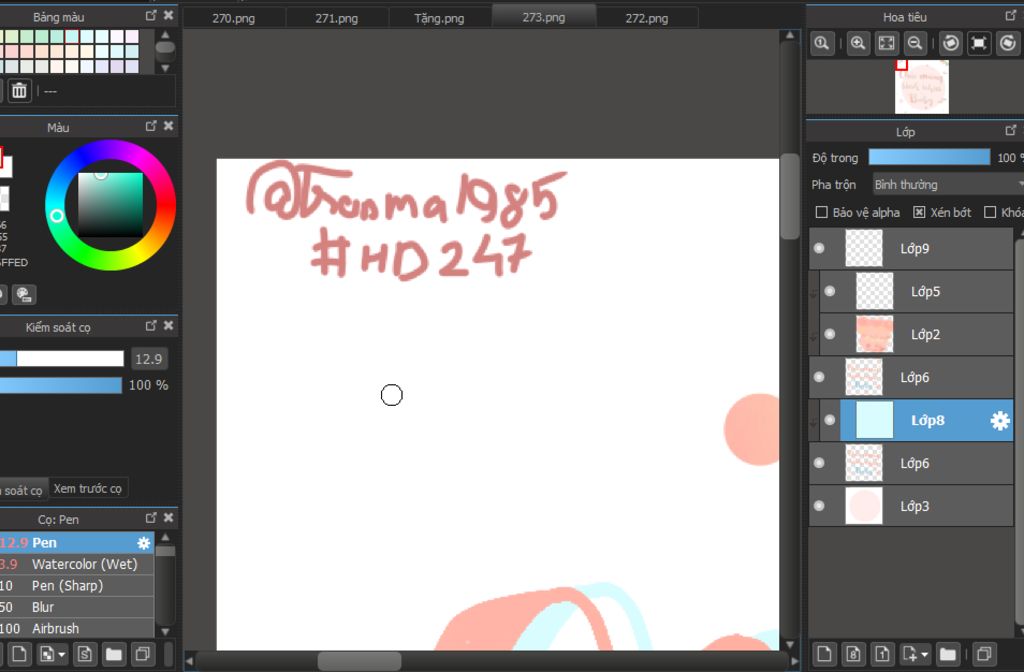1024x672 pixels.
Task: Switch to the Tặng.png tab
Action: click(440, 18)
